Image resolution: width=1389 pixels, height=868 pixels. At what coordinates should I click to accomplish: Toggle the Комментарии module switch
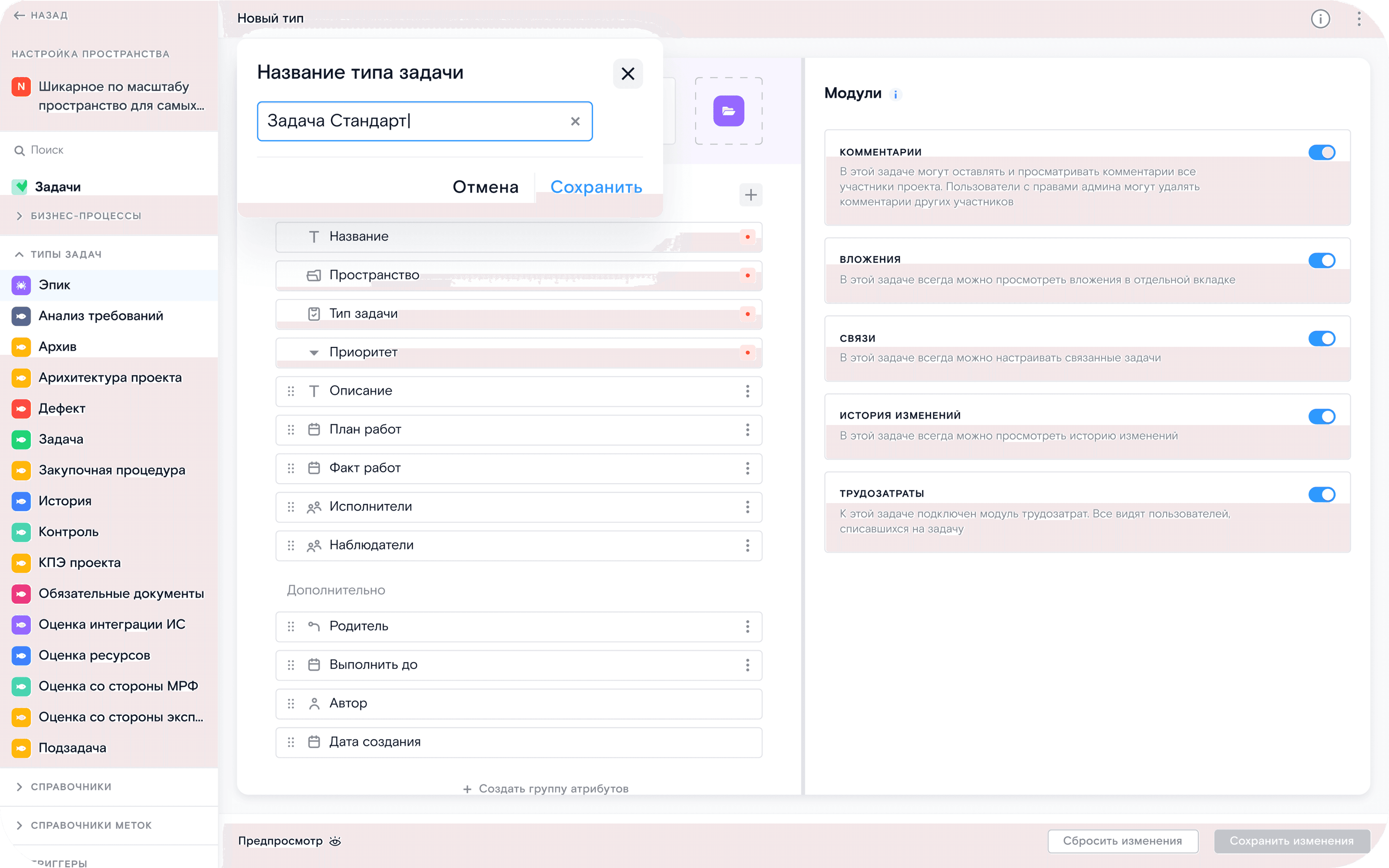point(1321,152)
